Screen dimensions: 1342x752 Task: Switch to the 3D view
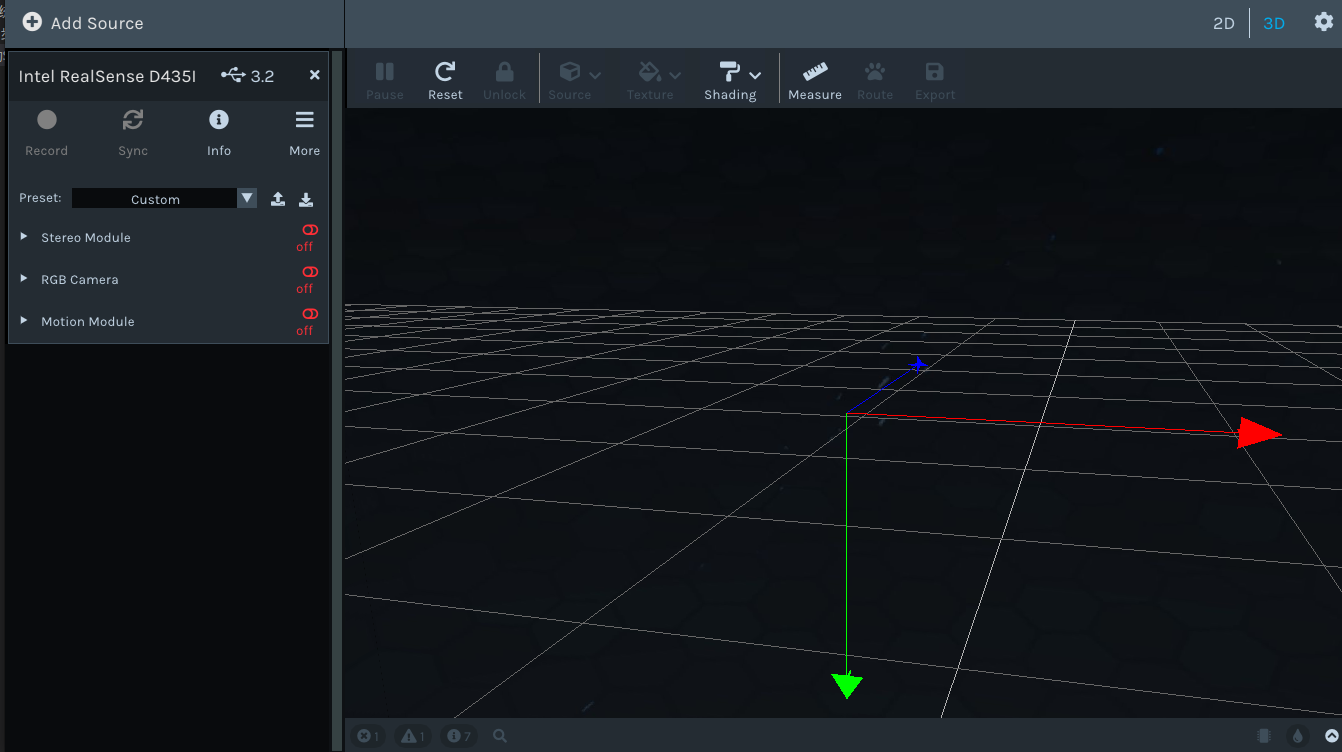click(1274, 23)
